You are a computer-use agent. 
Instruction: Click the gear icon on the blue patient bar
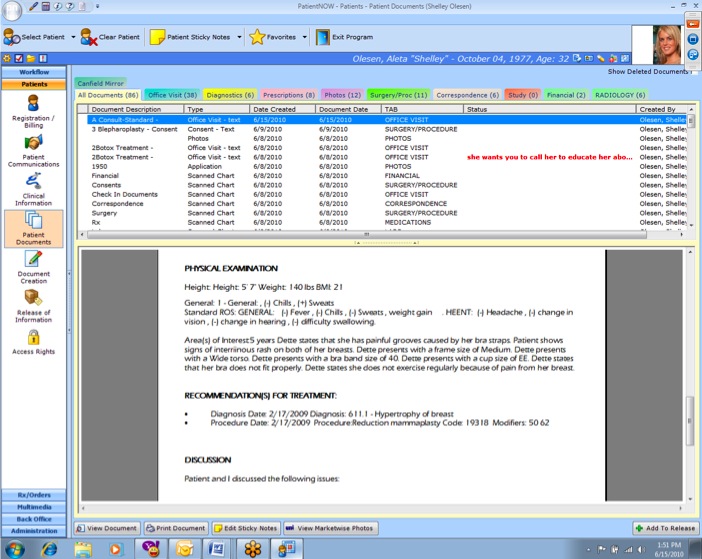[7, 59]
